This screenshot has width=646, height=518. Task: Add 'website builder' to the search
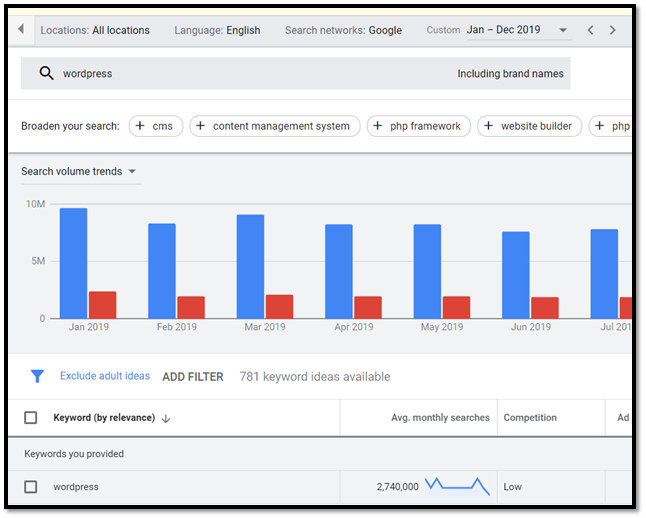529,126
